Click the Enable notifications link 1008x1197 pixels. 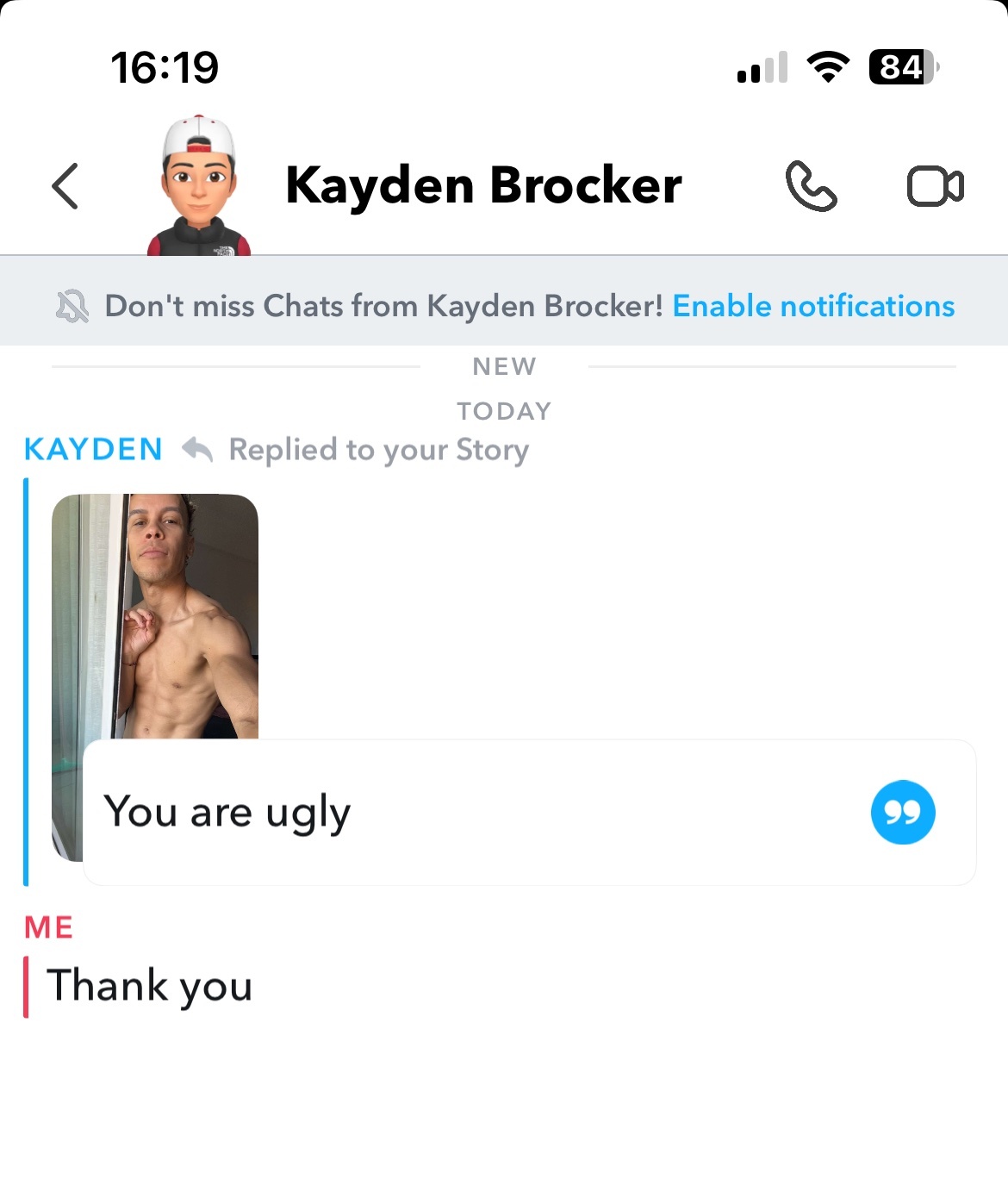pyautogui.click(x=813, y=306)
